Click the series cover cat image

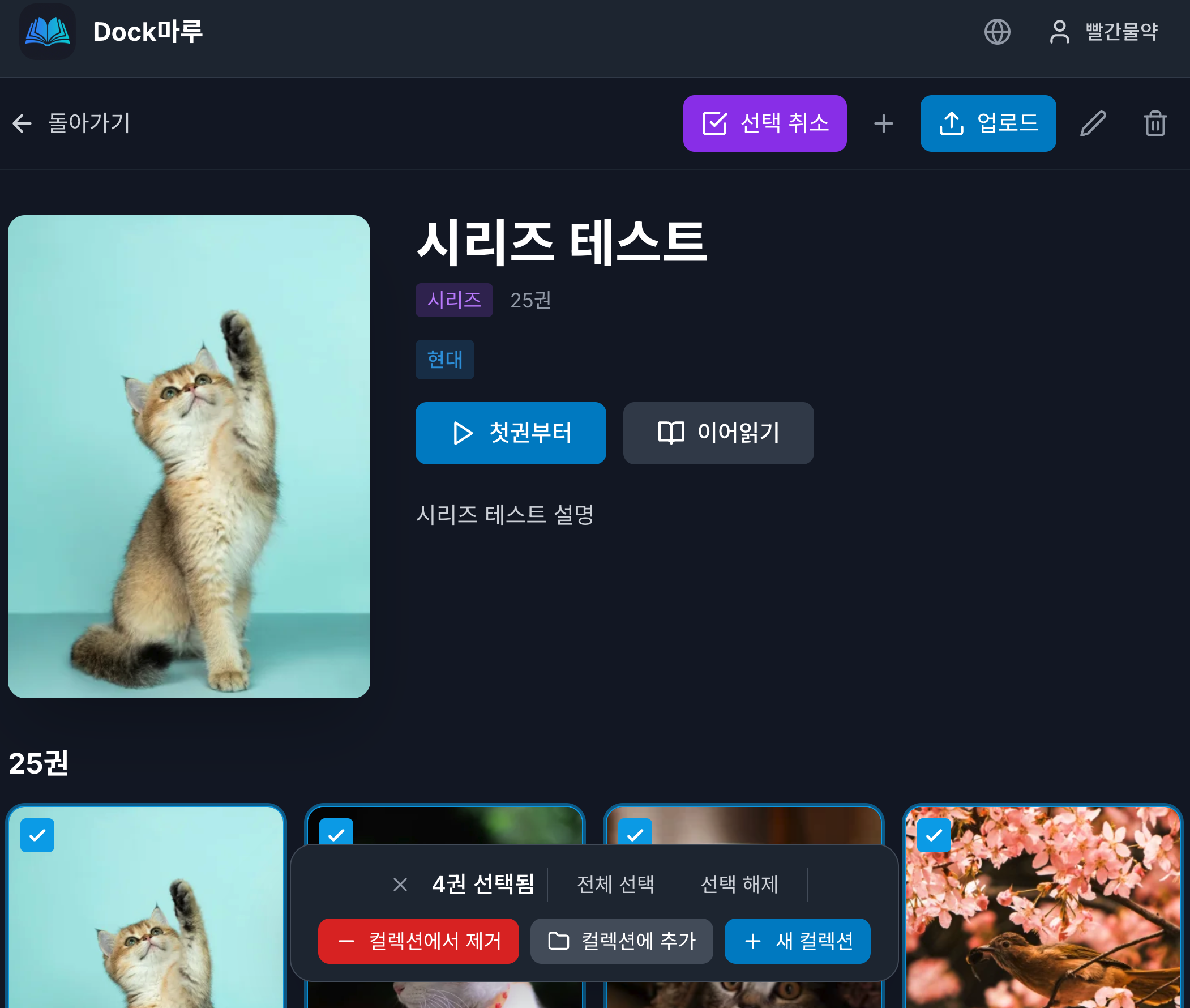click(189, 456)
